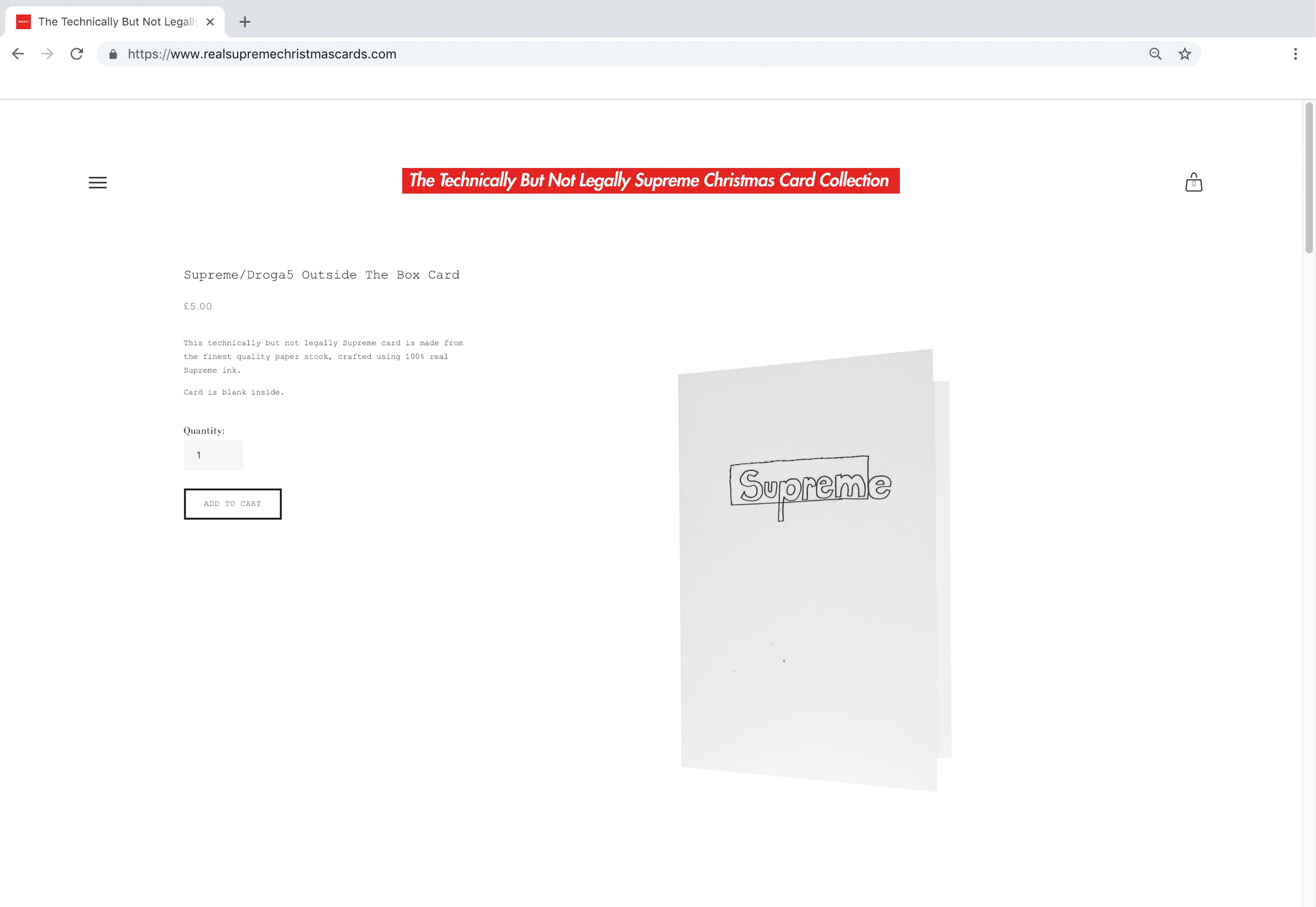
Task: Open a new browser tab
Action: coord(245,22)
